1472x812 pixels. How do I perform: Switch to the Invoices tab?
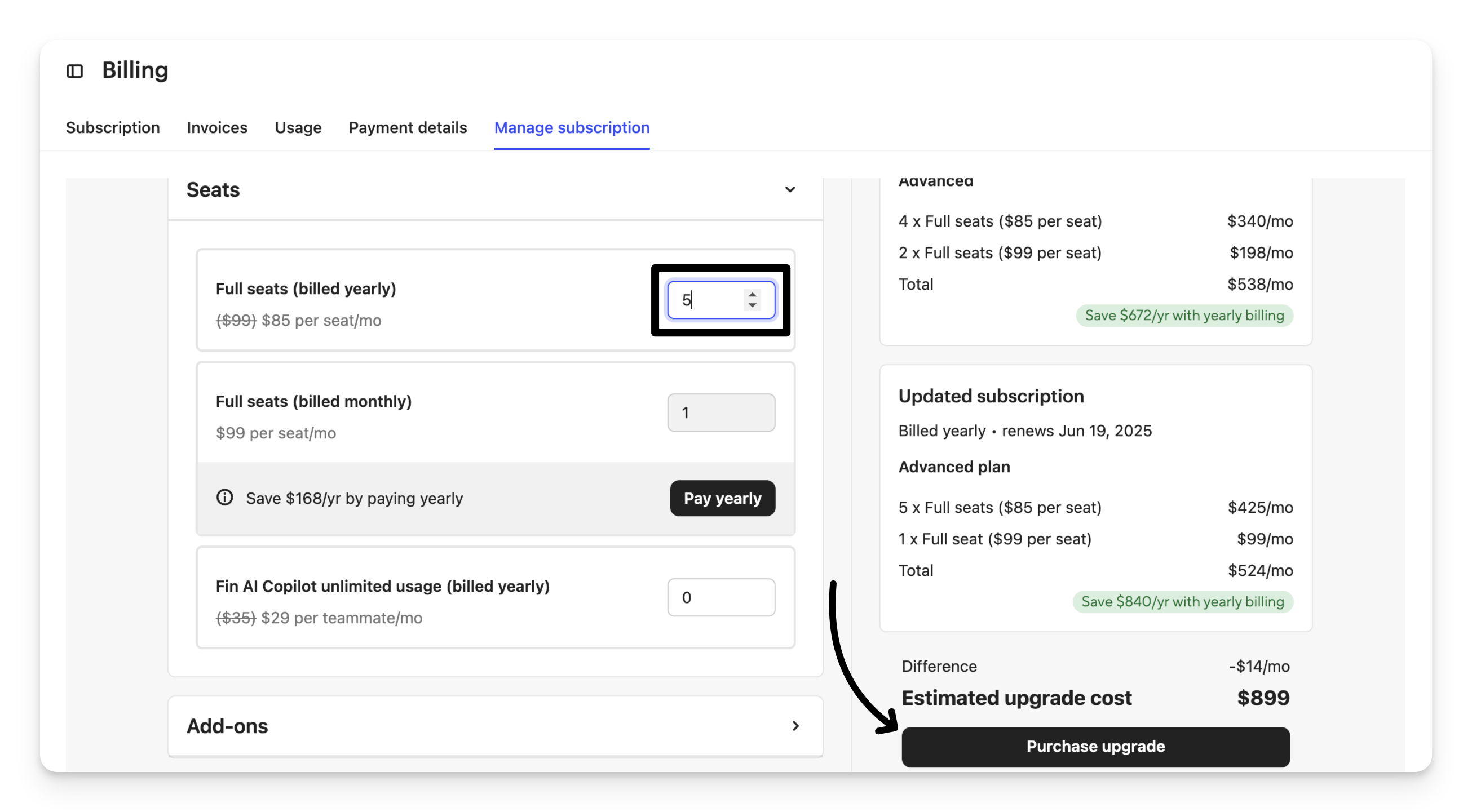(217, 127)
